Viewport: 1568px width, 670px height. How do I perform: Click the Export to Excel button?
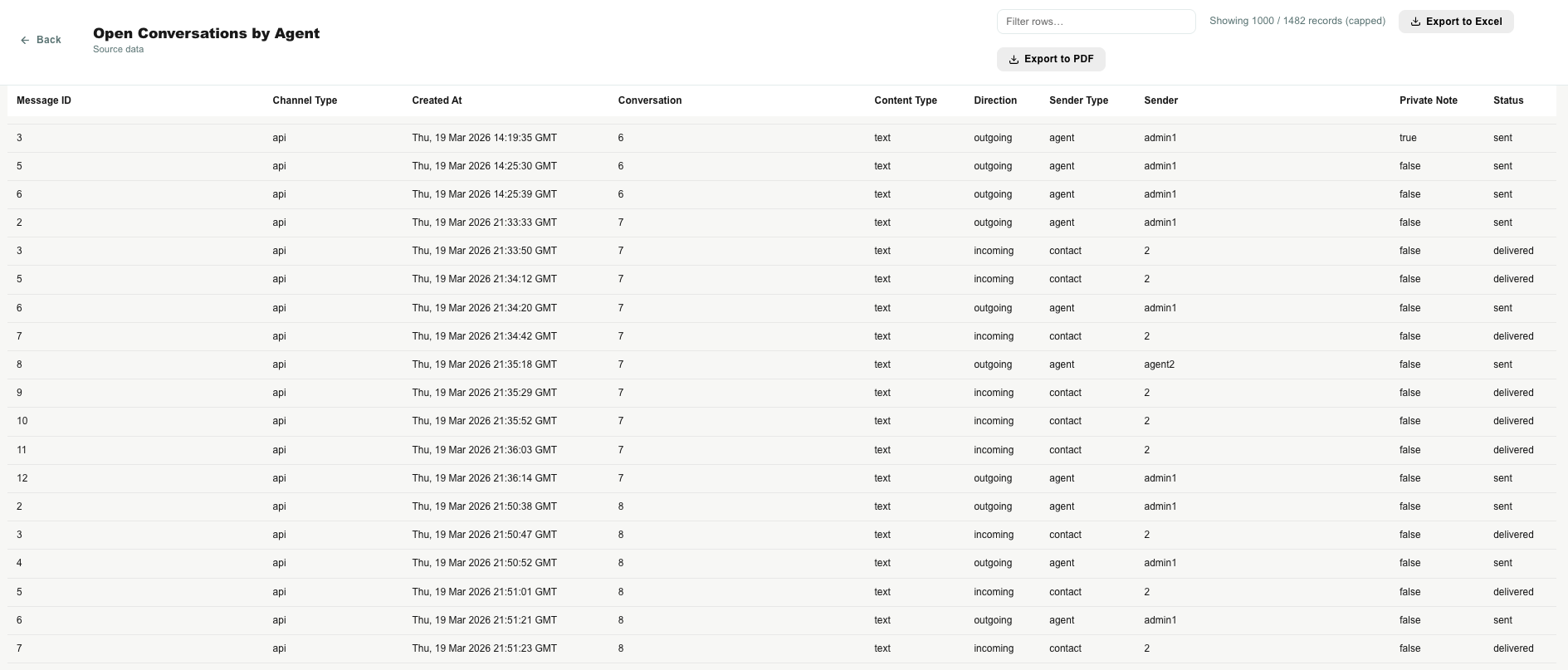pos(1456,22)
